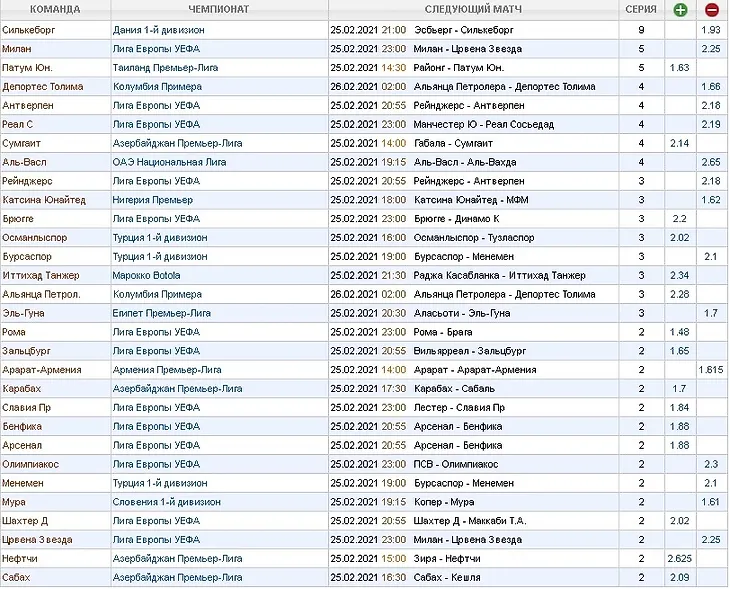730x589 pixels.
Task: Open Таиланд Премьер-Лига championship link
Action: tap(165, 68)
